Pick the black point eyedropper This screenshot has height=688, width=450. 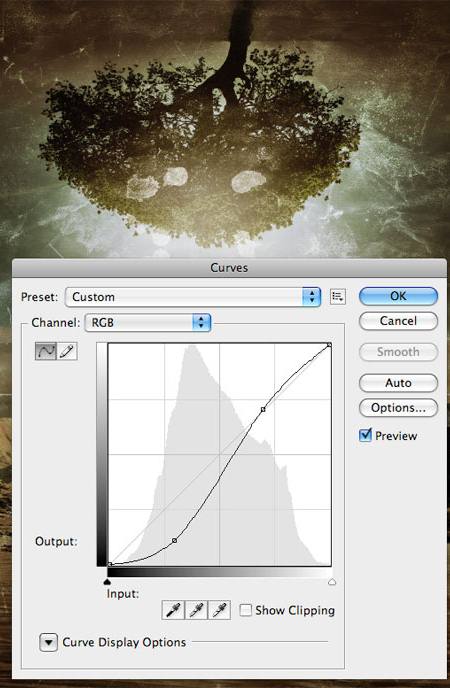173,610
